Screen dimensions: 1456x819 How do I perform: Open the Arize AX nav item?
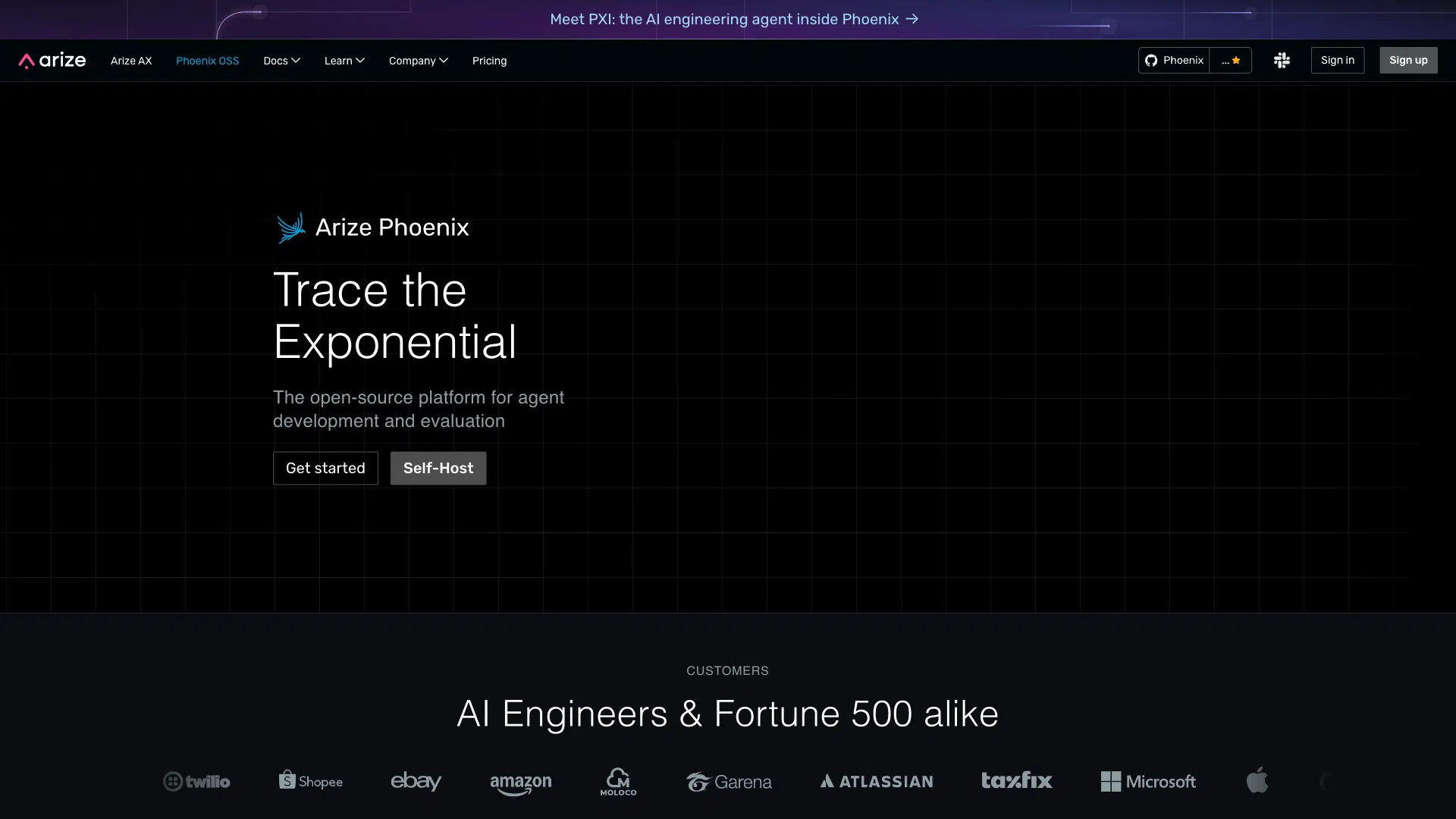point(131,61)
